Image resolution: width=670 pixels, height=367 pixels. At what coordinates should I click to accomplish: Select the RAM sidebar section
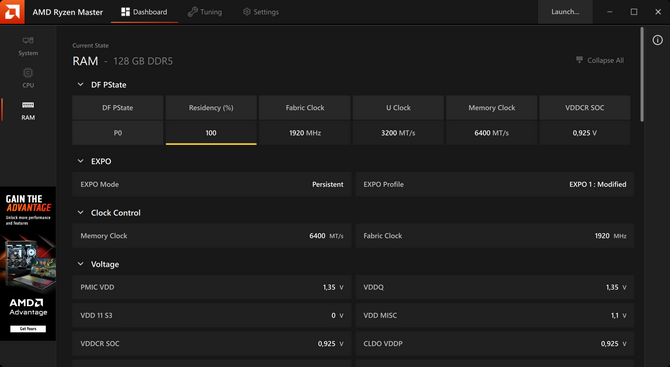[x=28, y=110]
